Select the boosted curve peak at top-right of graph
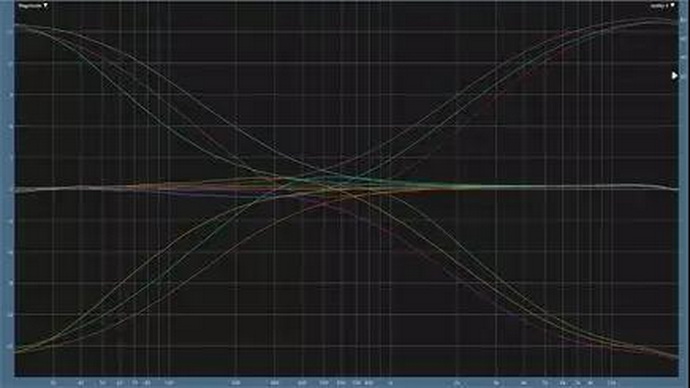Viewport: 690px width, 388px height. point(651,20)
